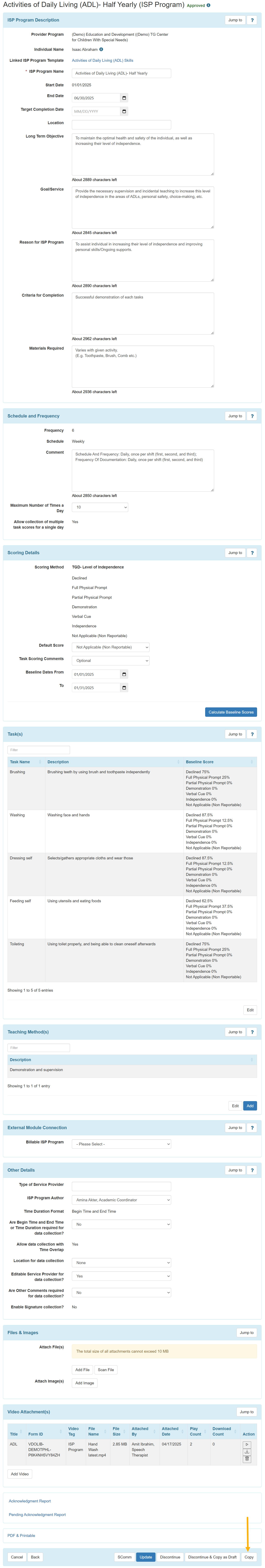This screenshot has height=1568, width=265.
Task: Click the info icon beside Isaac Abraham
Action: 101,49
